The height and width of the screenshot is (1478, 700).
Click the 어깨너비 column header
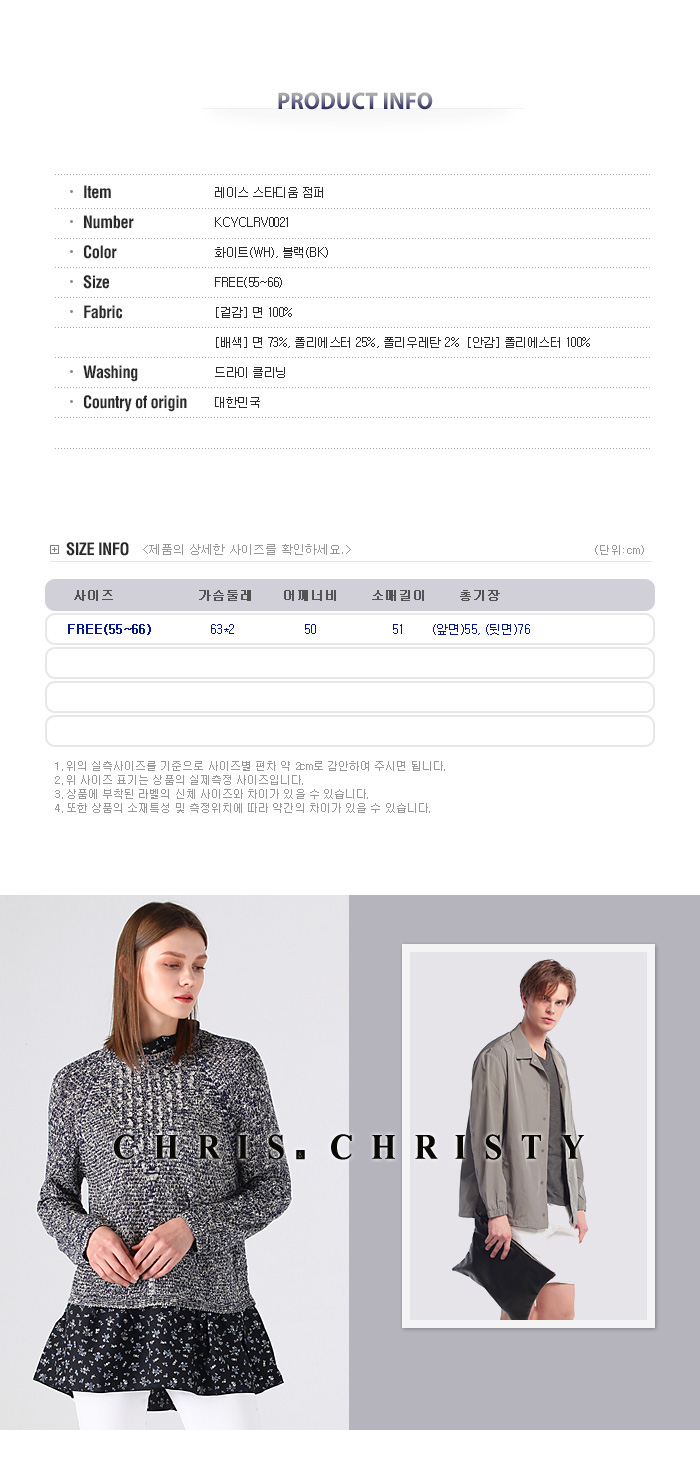click(x=310, y=595)
